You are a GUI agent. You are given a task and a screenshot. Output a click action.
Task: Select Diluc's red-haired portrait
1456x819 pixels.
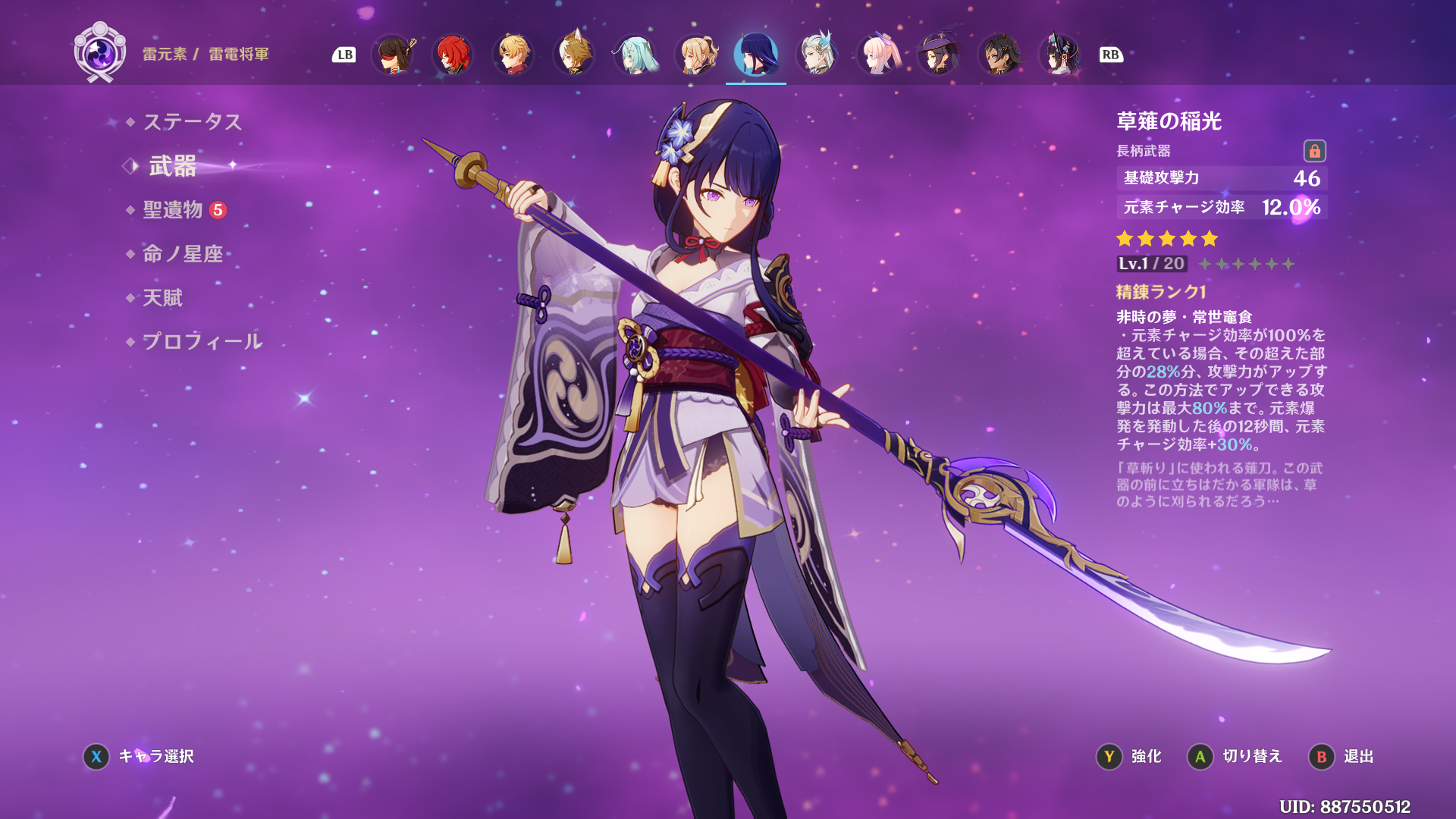coord(453,55)
